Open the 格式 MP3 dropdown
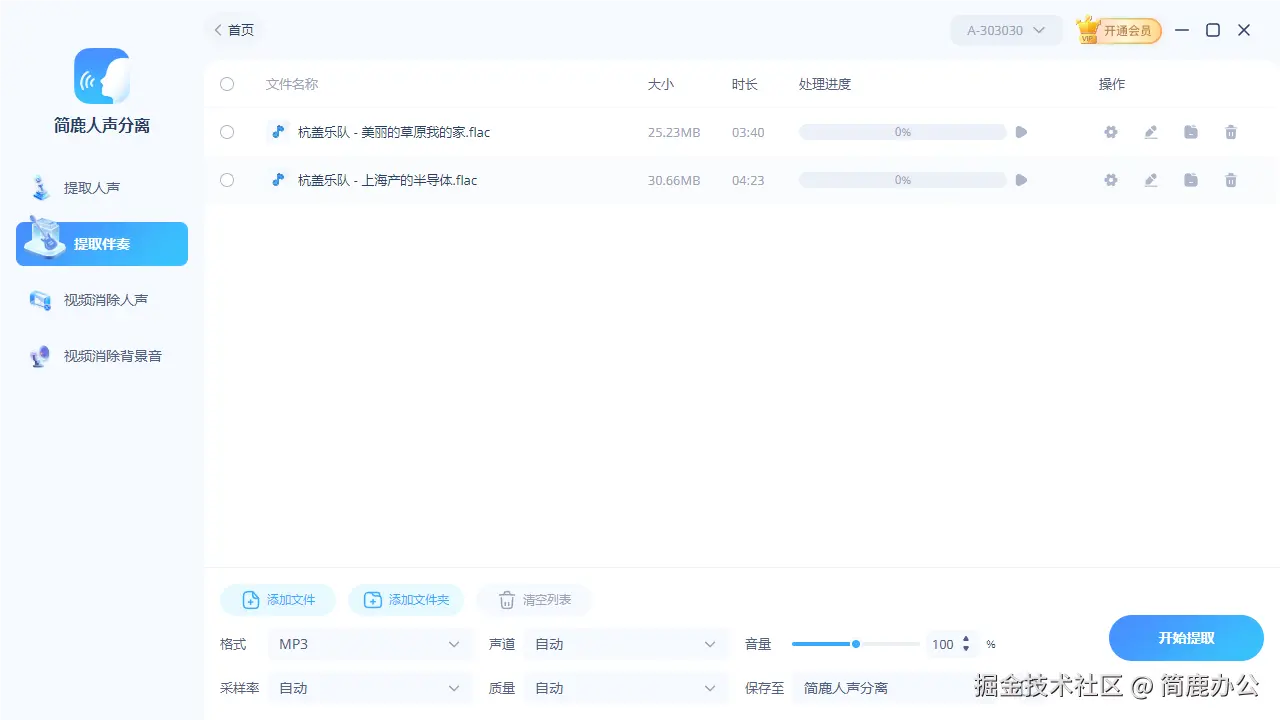1280x720 pixels. pos(370,644)
